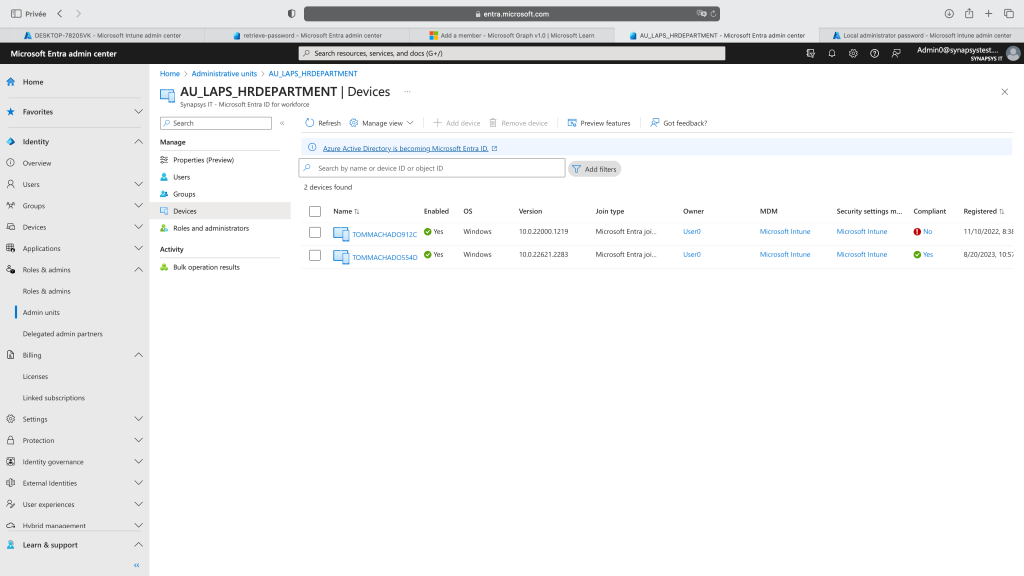The image size is (1024, 576).
Task: Open notifications bell icon in header
Action: [x=831, y=53]
